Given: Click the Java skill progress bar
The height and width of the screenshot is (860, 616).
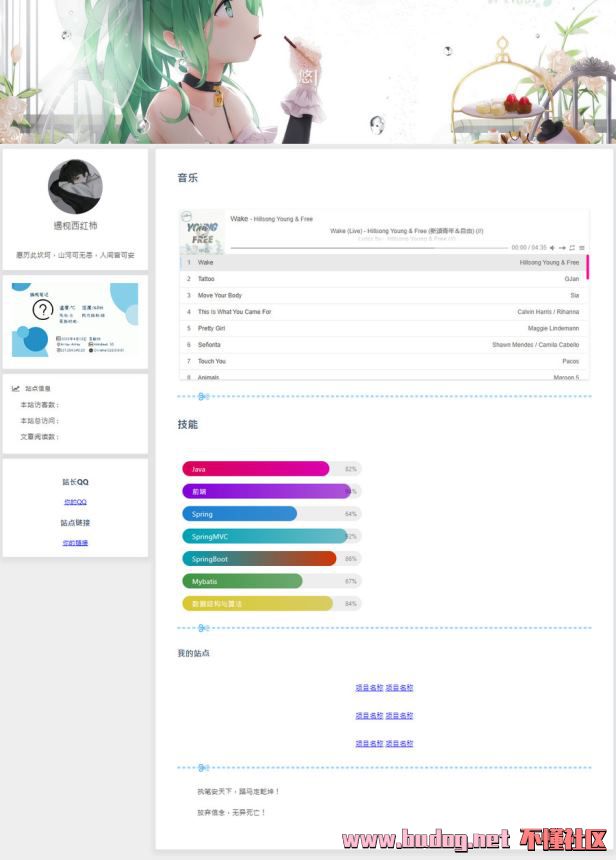Looking at the screenshot, I should (x=256, y=468).
